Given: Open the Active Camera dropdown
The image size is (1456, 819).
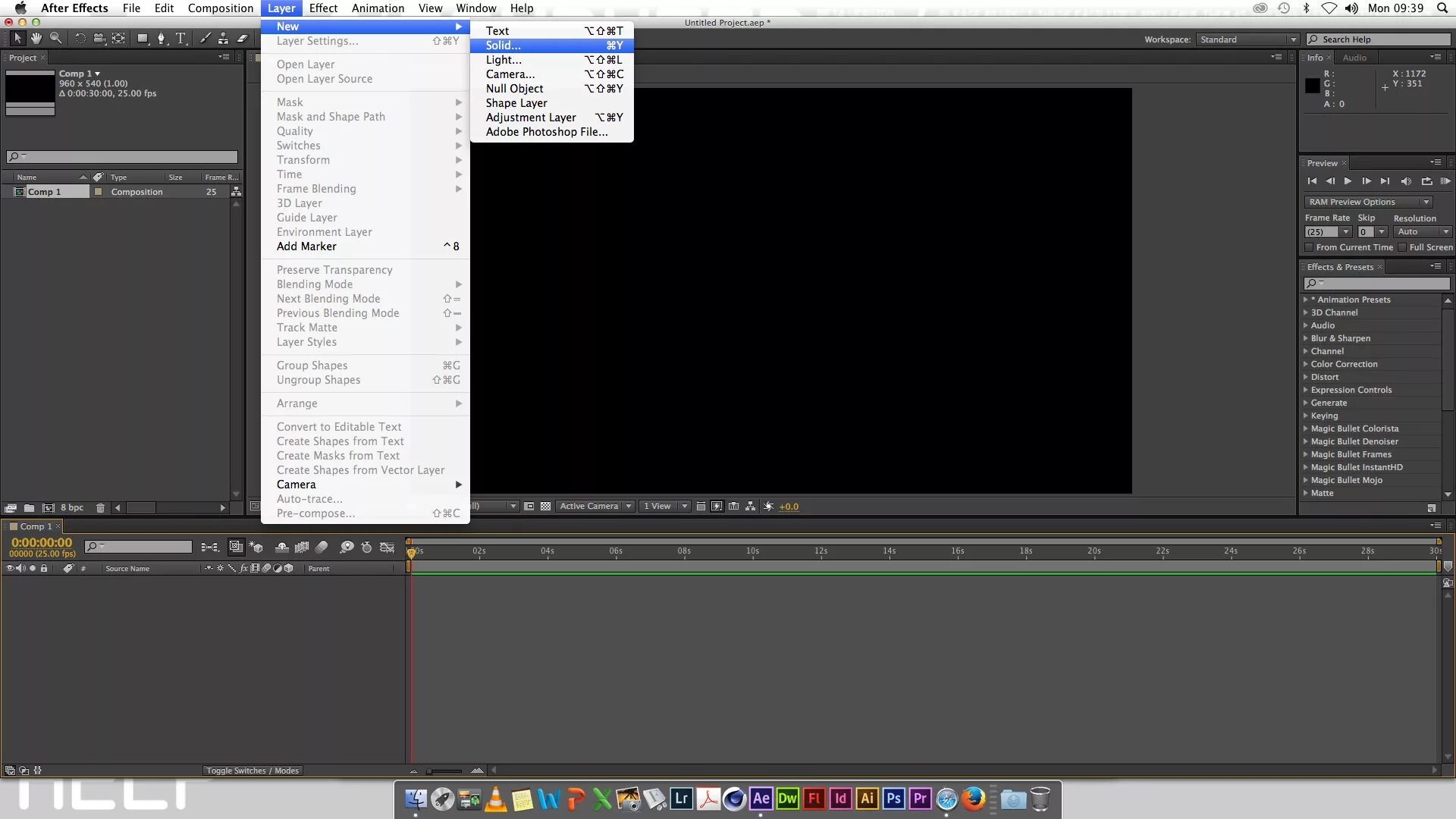Looking at the screenshot, I should pyautogui.click(x=595, y=507).
